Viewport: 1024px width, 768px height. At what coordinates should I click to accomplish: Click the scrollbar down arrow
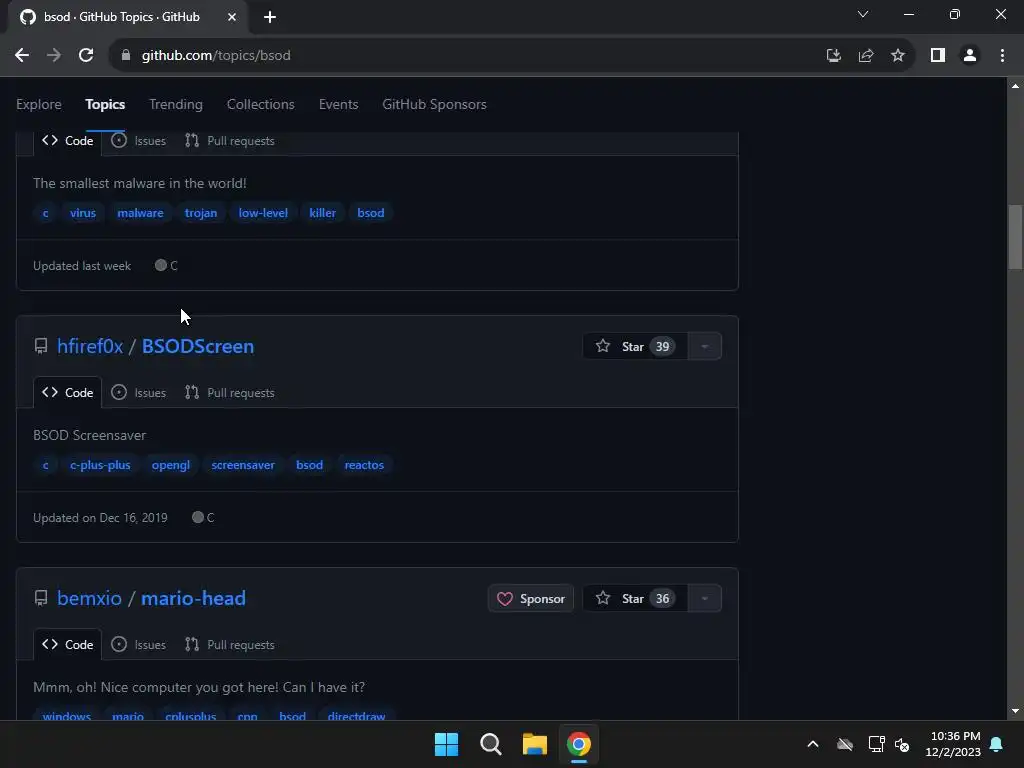[1015, 711]
